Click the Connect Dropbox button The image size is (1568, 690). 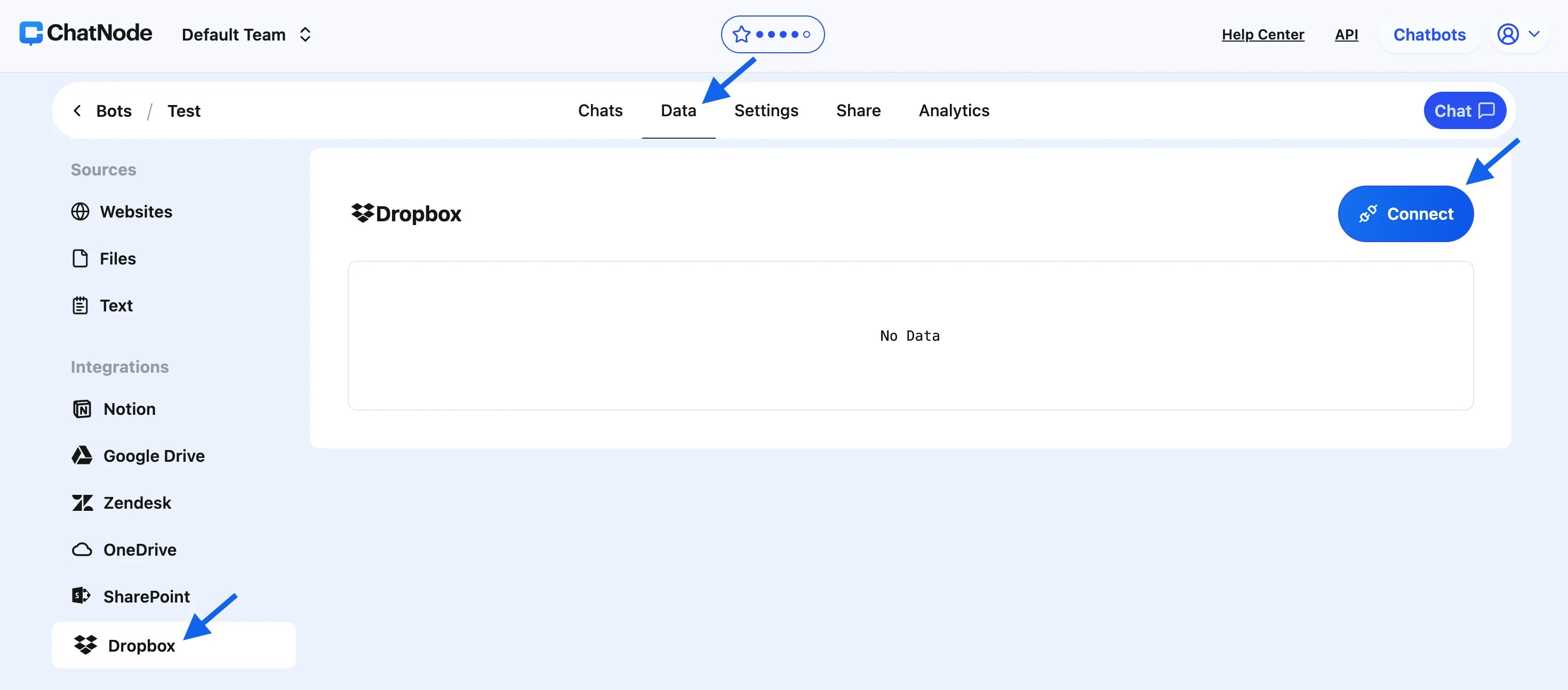tap(1405, 214)
